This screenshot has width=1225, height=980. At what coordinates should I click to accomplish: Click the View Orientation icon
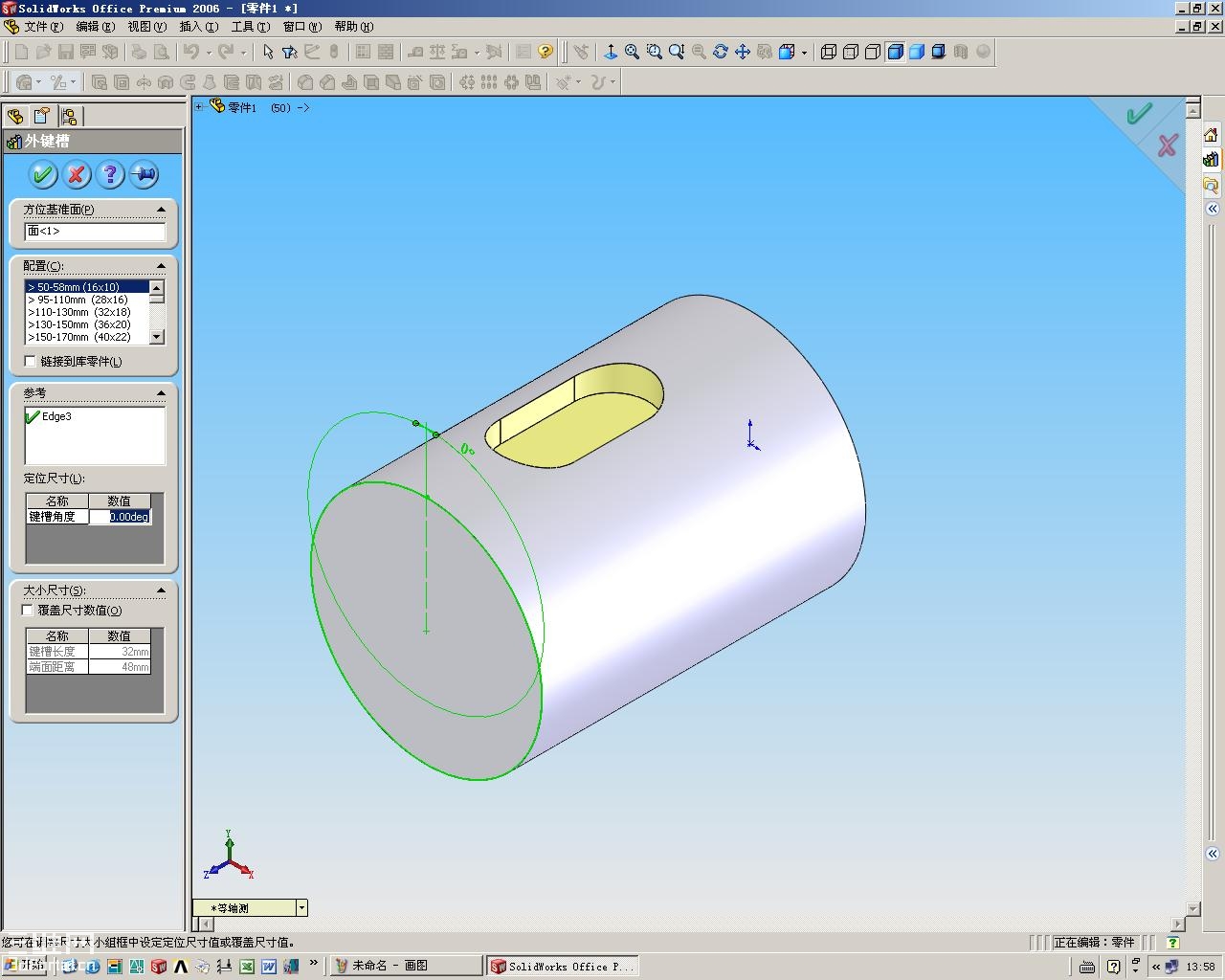[x=610, y=52]
